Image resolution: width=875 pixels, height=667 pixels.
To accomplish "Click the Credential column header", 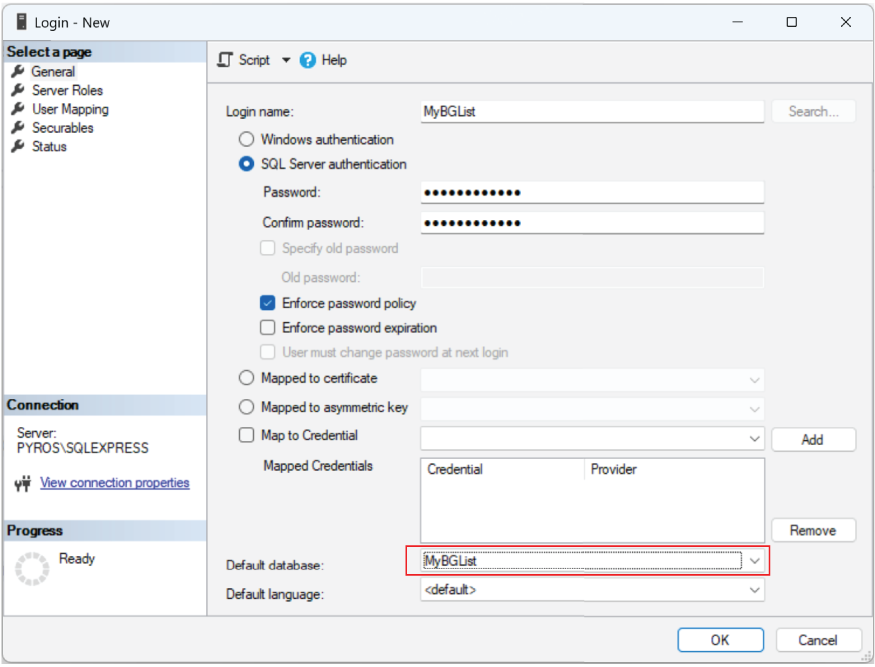I will (502, 469).
